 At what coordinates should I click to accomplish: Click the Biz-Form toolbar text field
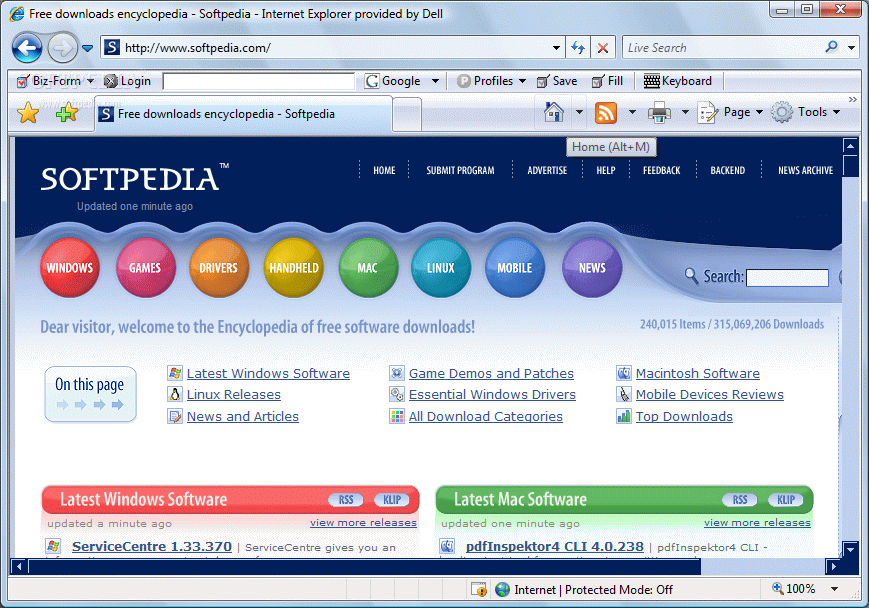tap(259, 81)
